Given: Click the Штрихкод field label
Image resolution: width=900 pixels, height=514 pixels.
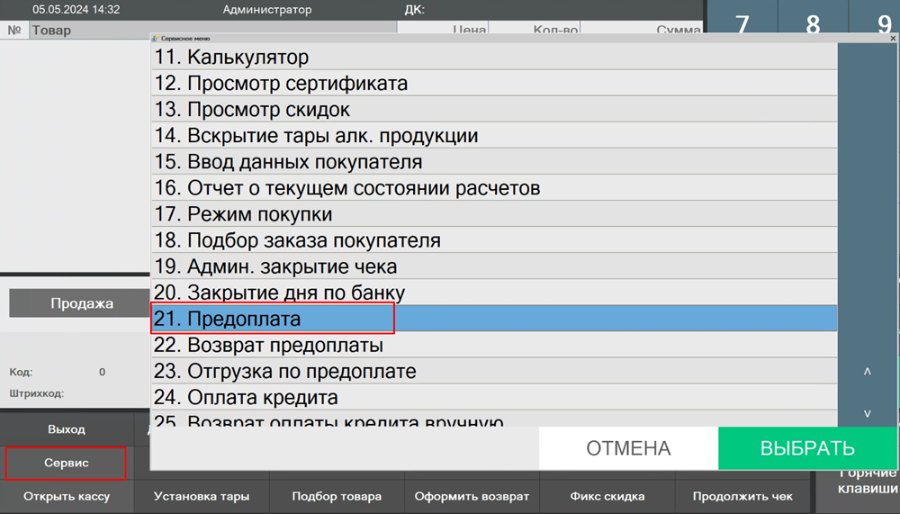Looking at the screenshot, I should [x=37, y=394].
